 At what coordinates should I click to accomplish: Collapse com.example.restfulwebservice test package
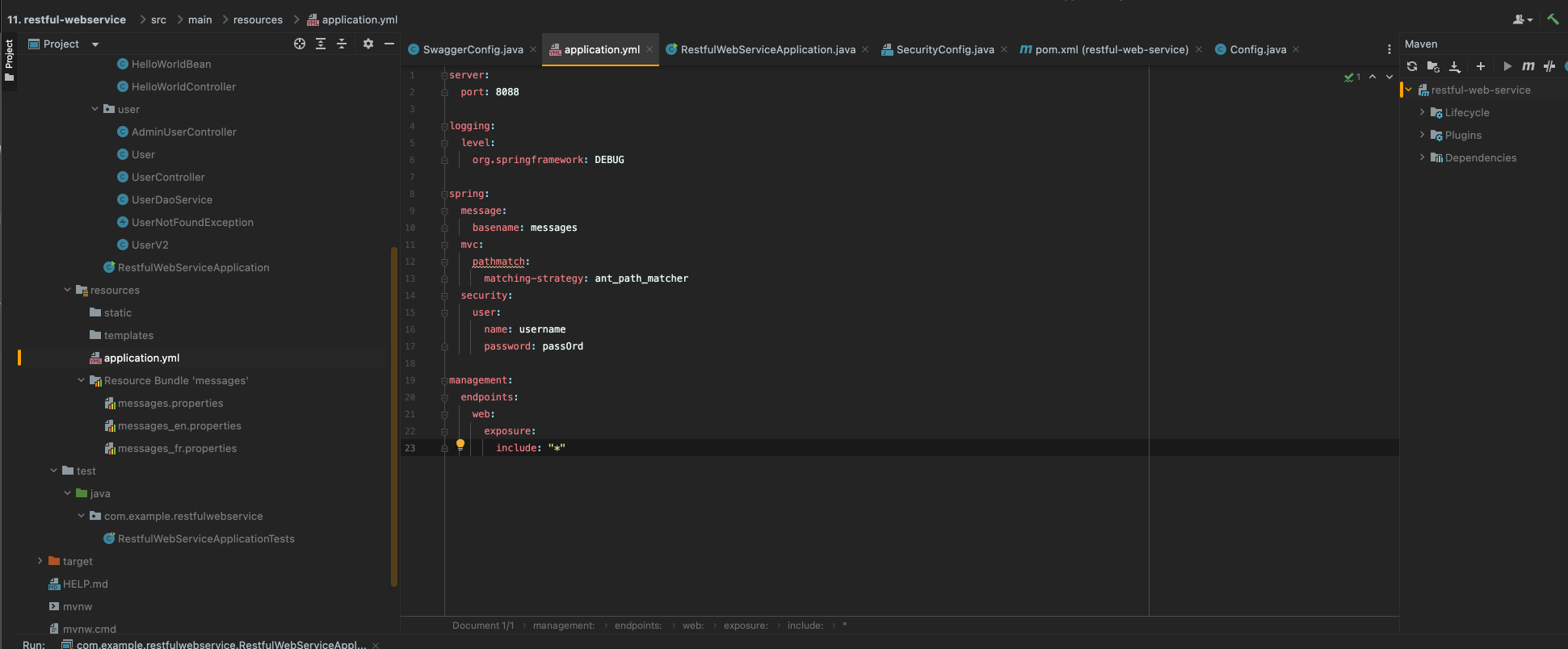[81, 515]
